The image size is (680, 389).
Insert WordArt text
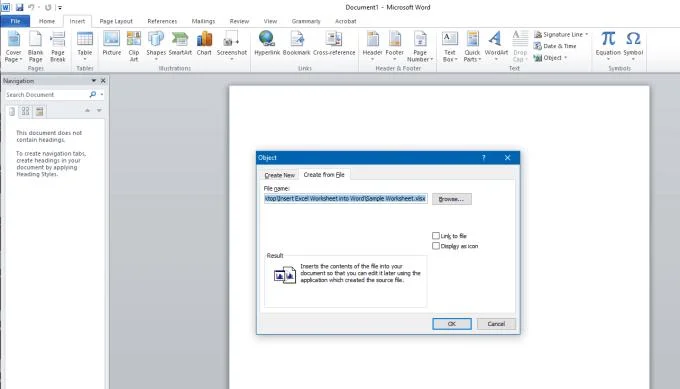click(x=496, y=46)
